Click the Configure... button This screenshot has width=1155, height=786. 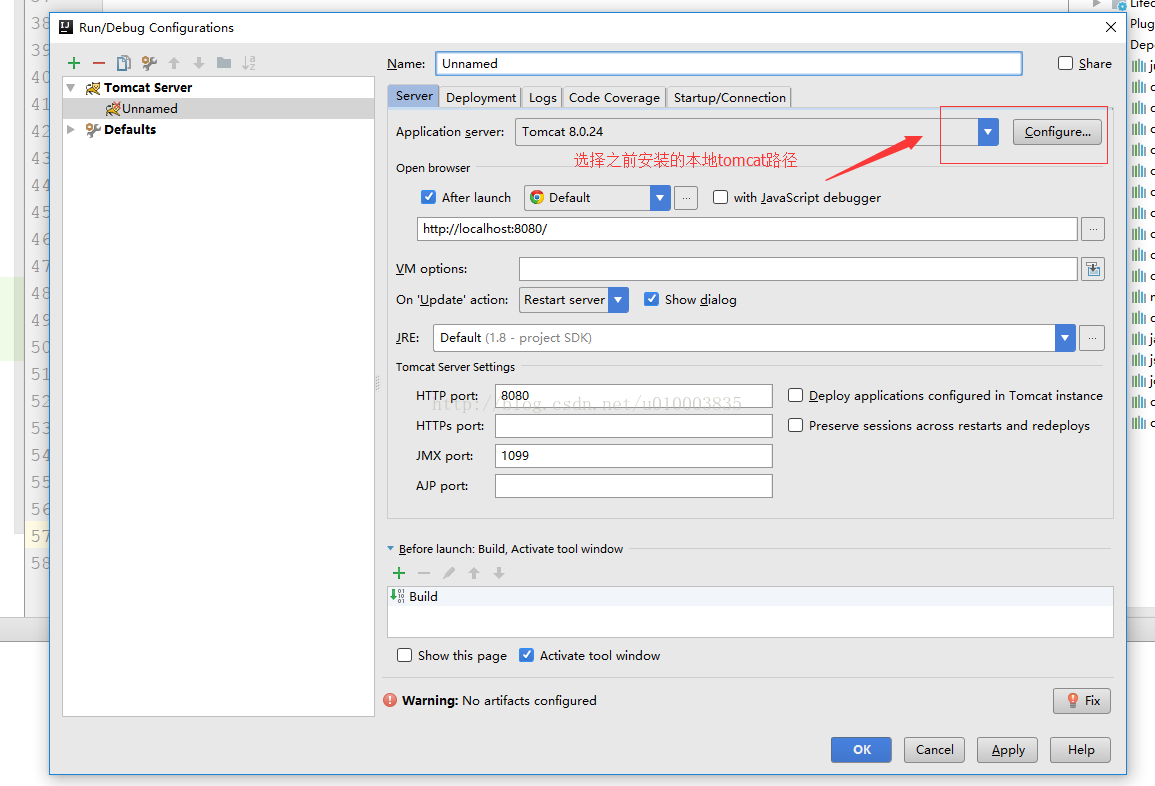click(x=1057, y=132)
